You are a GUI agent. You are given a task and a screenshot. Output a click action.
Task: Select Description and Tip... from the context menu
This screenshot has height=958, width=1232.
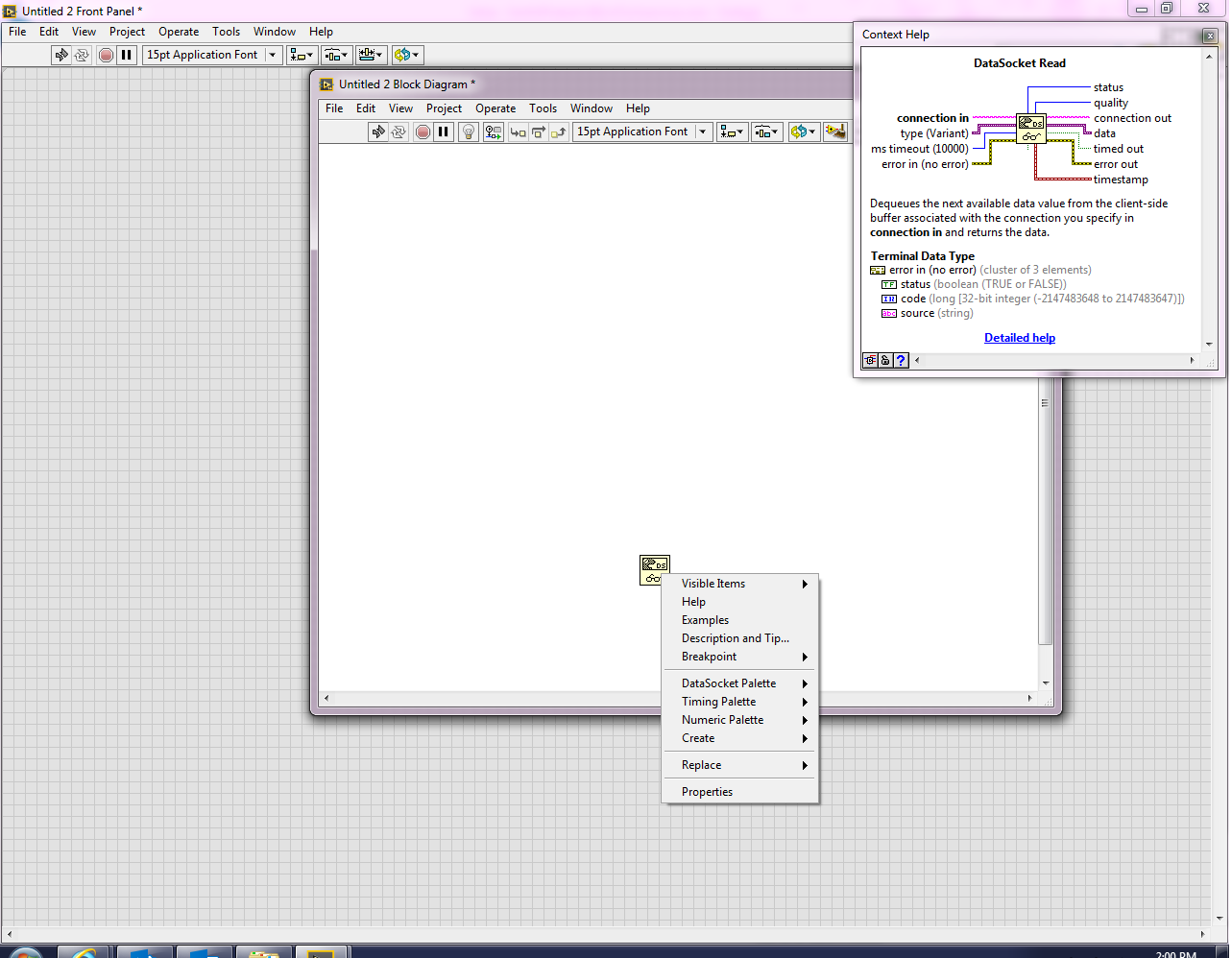pyautogui.click(x=740, y=638)
